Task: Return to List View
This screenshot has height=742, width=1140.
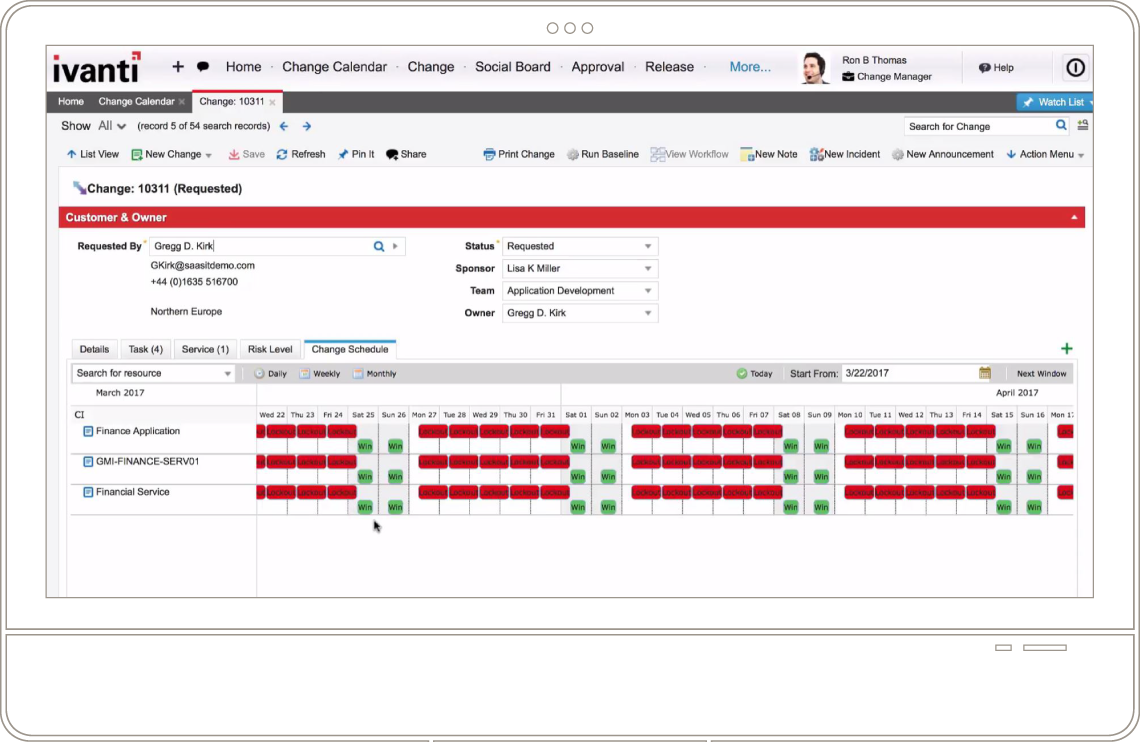Action: [x=92, y=154]
